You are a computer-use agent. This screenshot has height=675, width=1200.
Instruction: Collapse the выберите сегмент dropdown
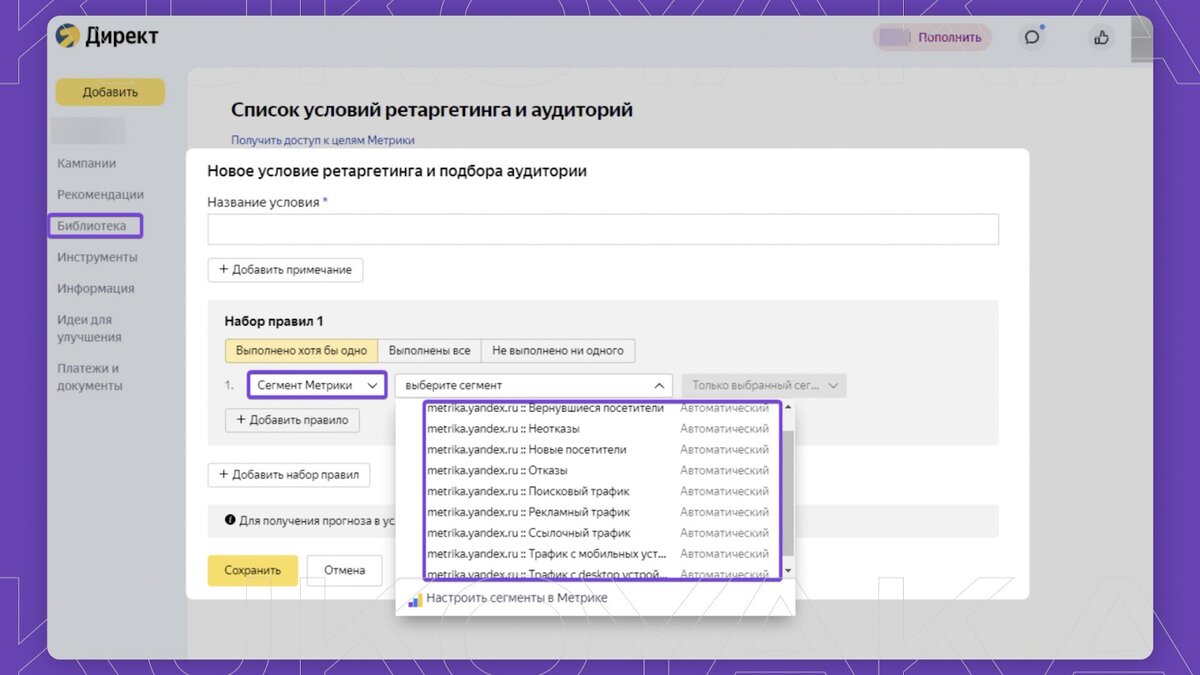pos(534,385)
